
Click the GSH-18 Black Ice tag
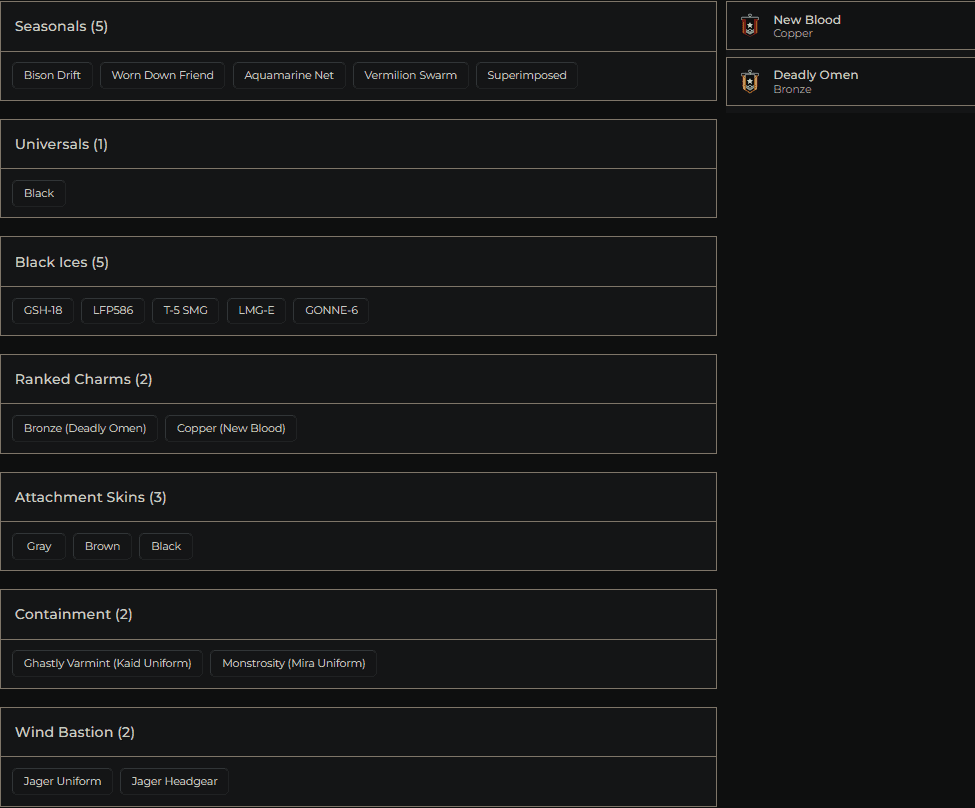click(43, 311)
